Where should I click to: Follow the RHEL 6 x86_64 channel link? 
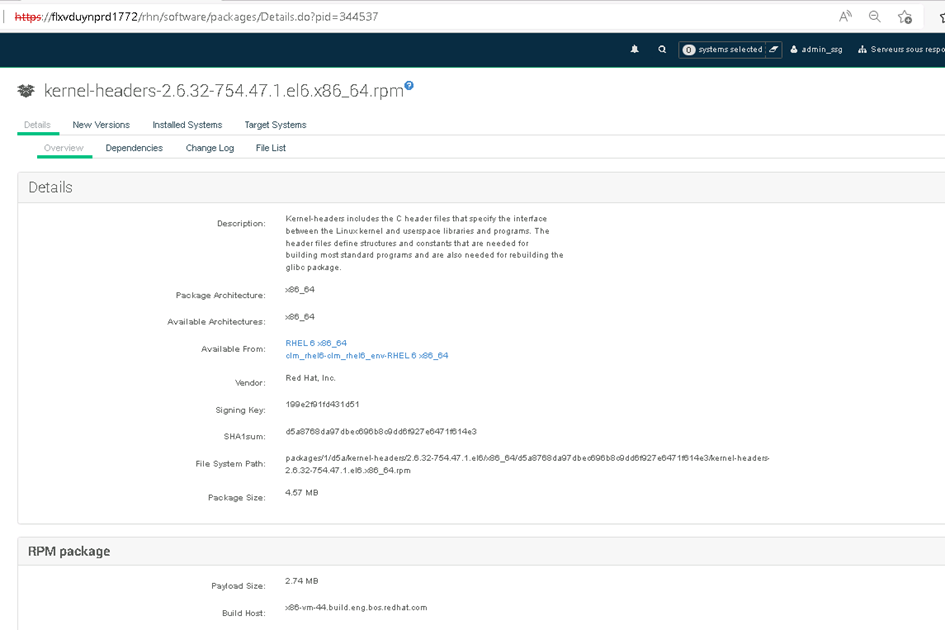[316, 343]
